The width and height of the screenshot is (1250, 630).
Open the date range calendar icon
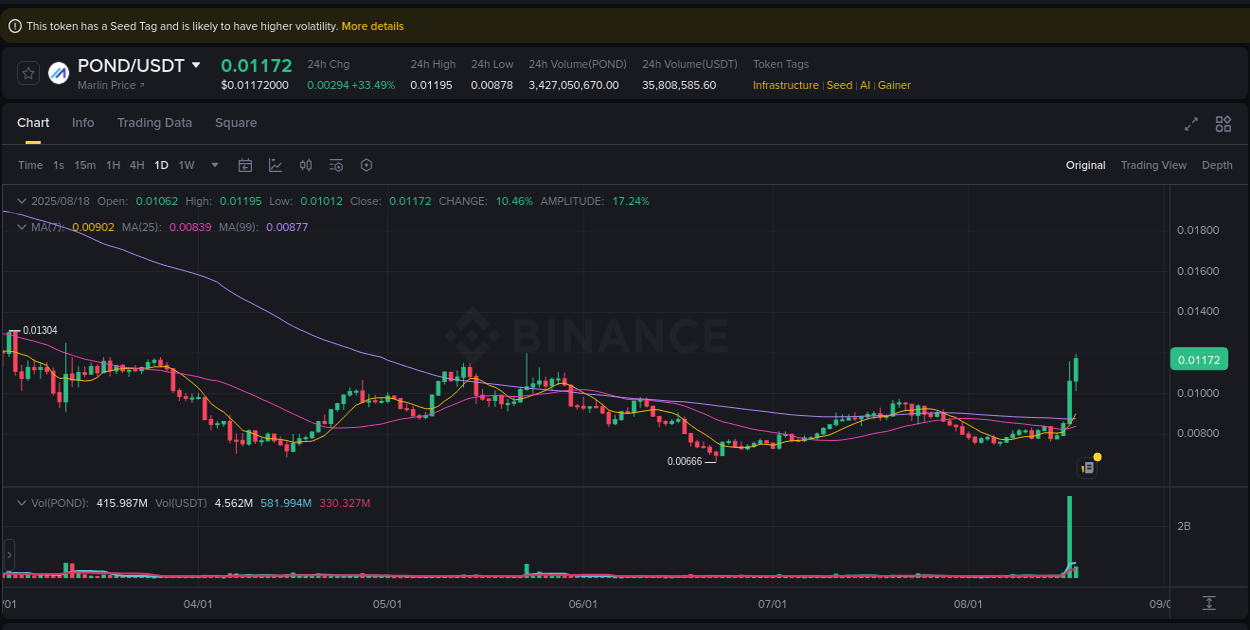[245, 165]
